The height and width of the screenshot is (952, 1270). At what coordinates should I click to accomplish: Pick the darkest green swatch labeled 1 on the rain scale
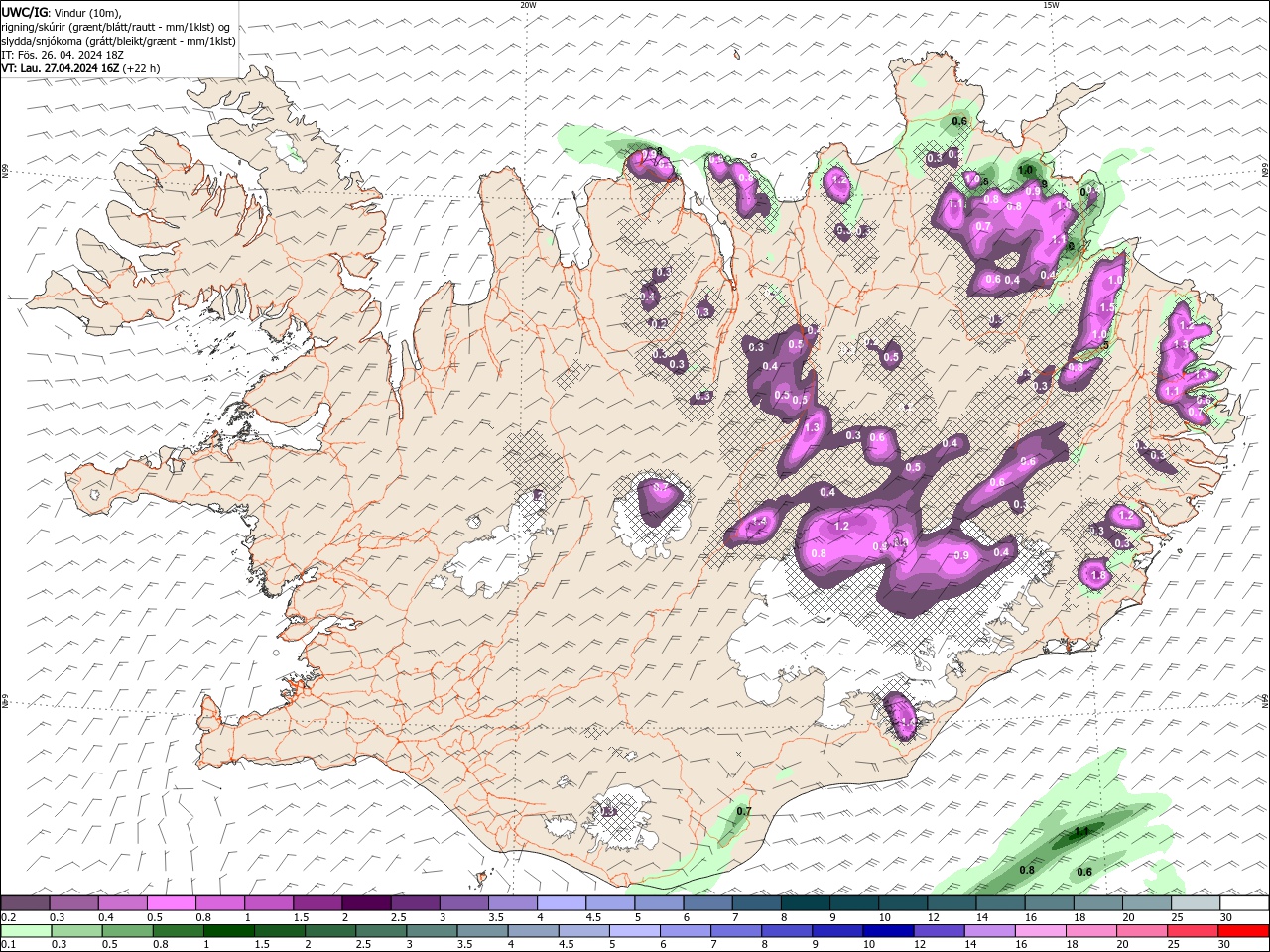click(228, 931)
